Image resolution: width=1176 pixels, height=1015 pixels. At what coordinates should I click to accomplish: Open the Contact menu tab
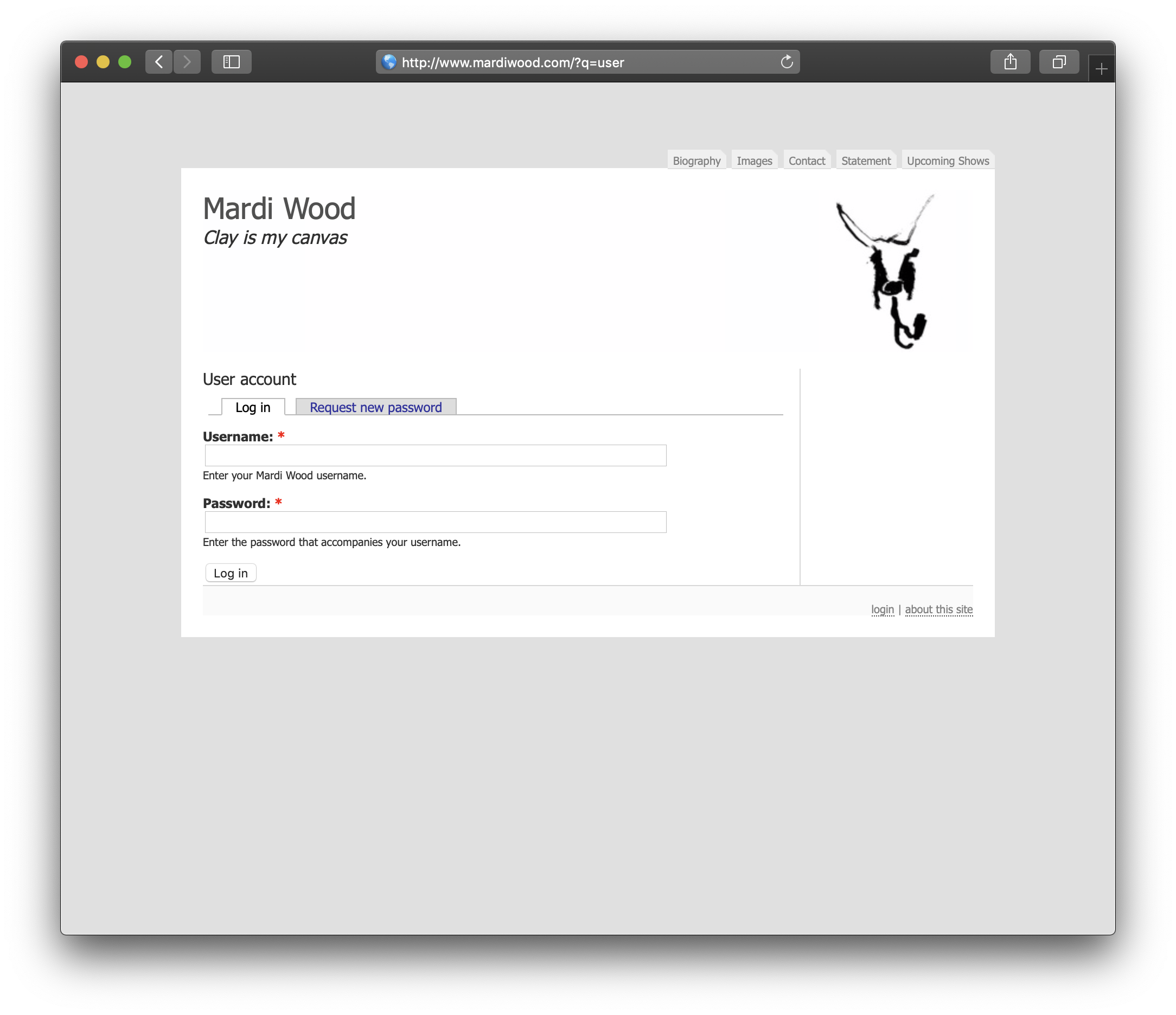coord(807,160)
